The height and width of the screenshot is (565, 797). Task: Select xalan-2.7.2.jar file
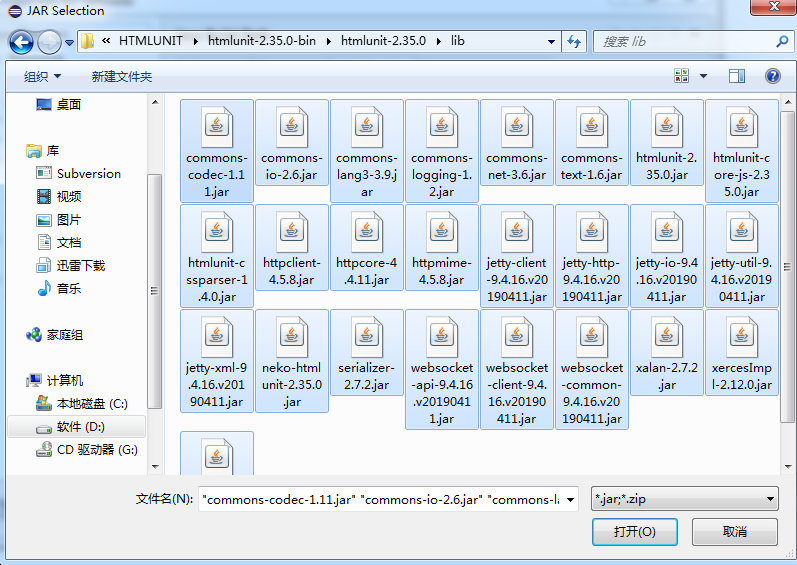667,353
